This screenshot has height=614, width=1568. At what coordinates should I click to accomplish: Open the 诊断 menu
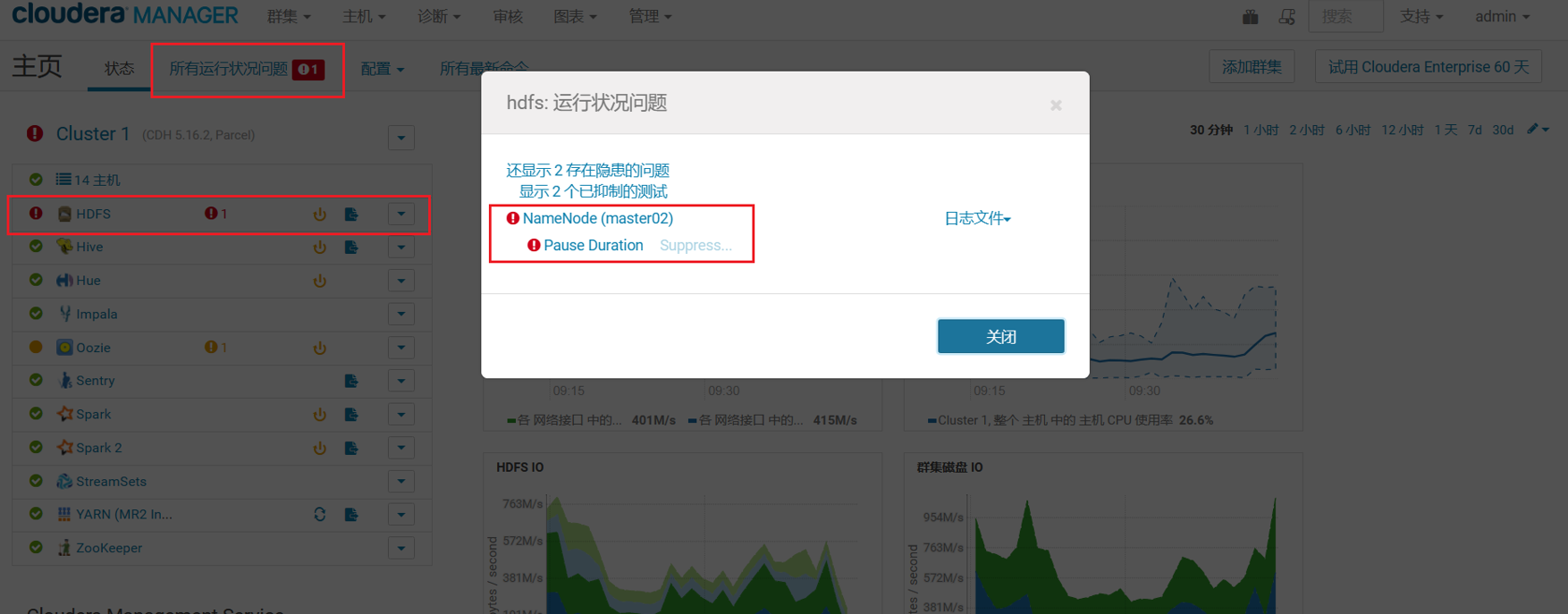[x=439, y=16]
